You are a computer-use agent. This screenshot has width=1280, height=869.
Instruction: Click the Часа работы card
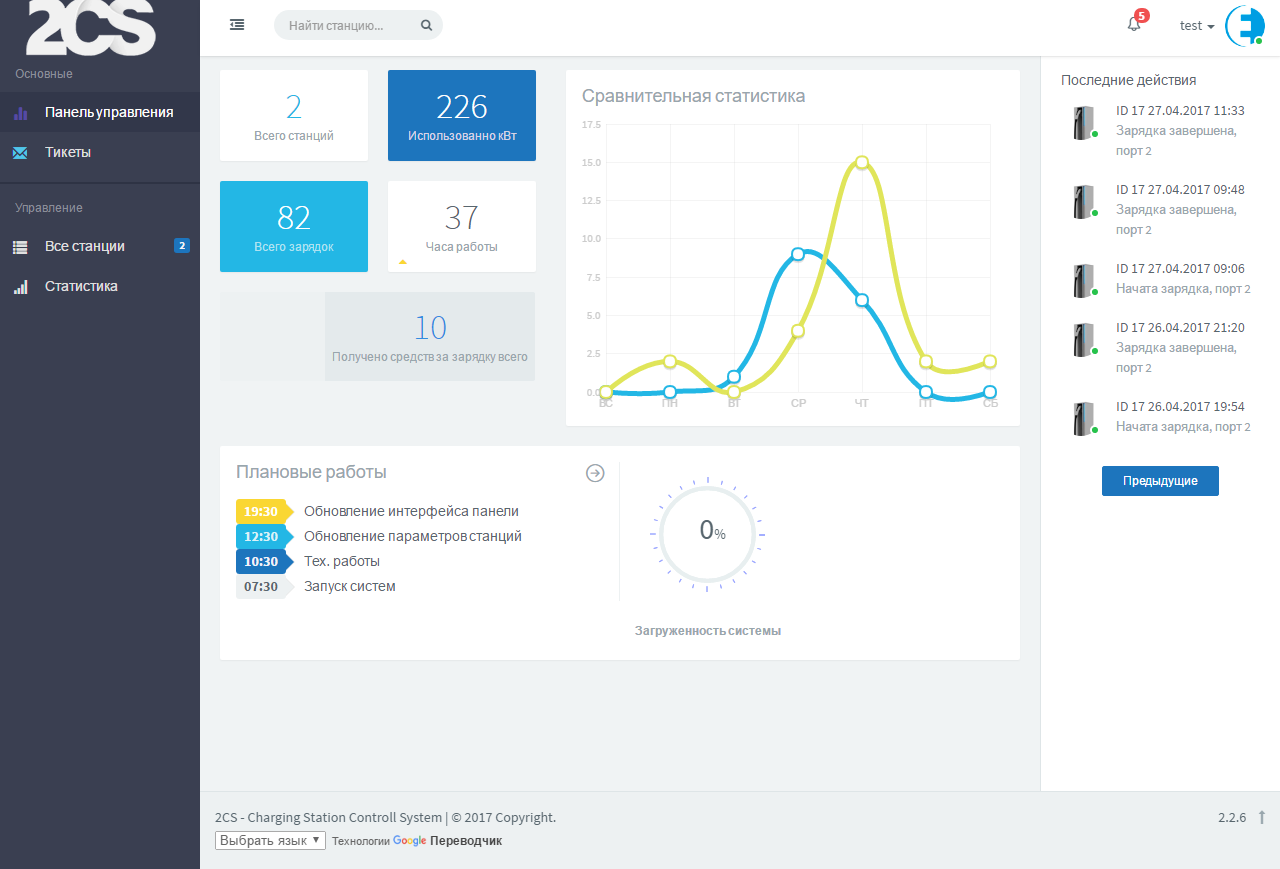pos(462,226)
